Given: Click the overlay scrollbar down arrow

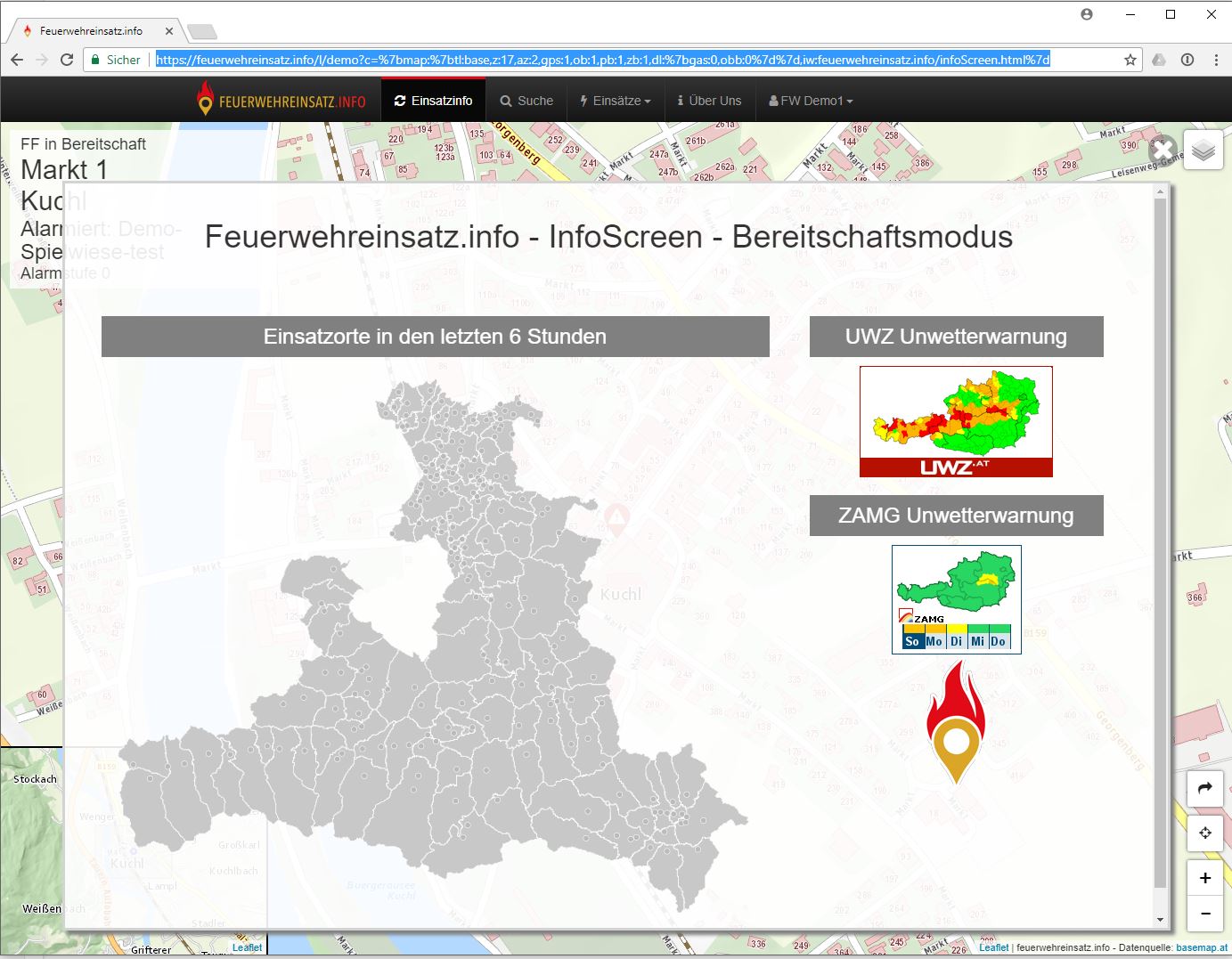Looking at the screenshot, I should pyautogui.click(x=1160, y=920).
